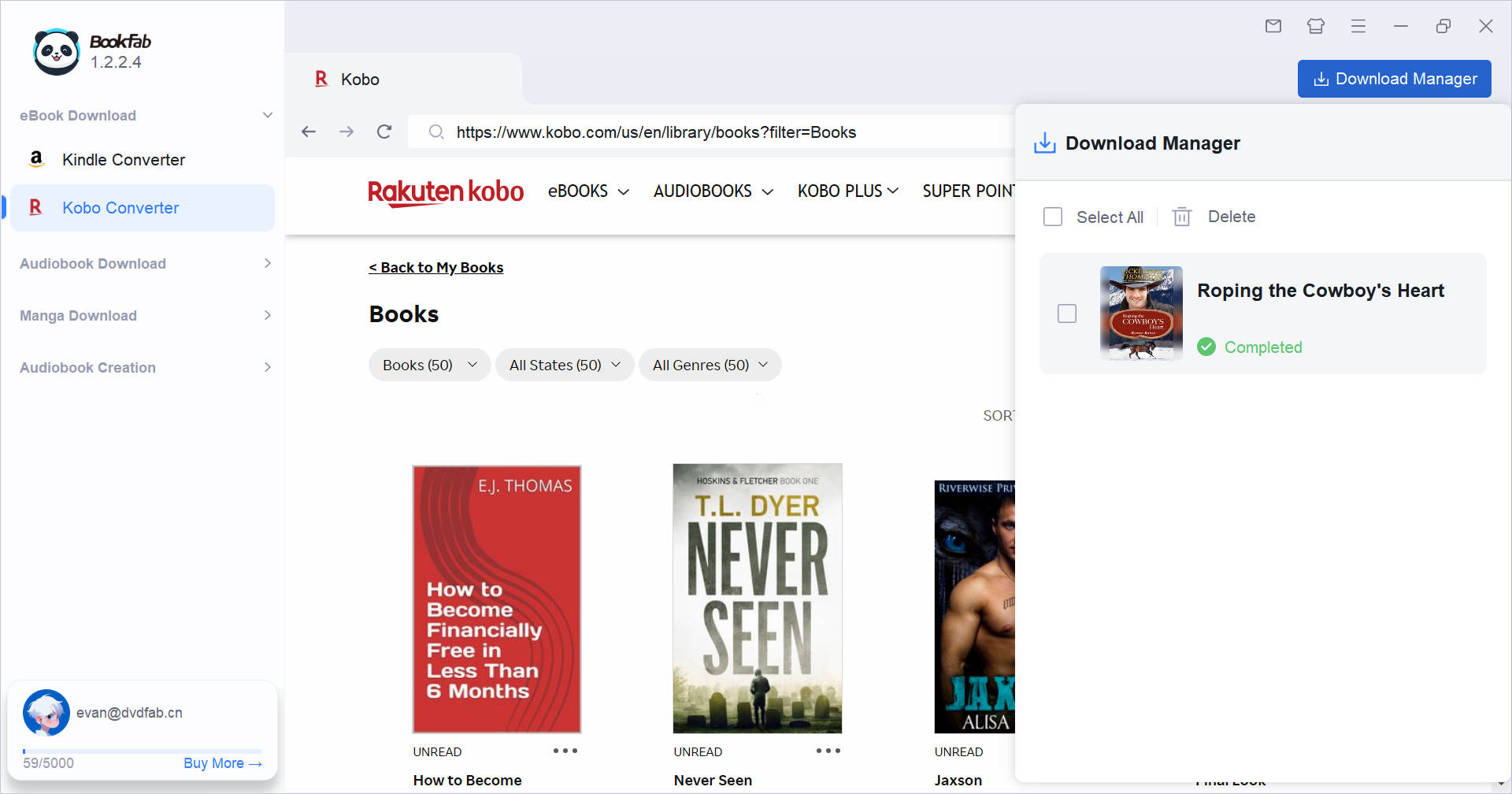Select Kindle Converter in the sidebar
1512x794 pixels.
pyautogui.click(x=124, y=160)
